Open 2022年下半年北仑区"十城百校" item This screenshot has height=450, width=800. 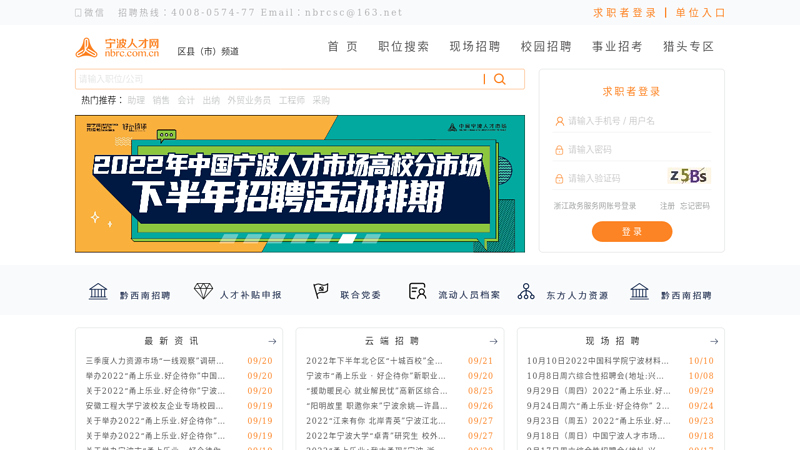(374, 361)
